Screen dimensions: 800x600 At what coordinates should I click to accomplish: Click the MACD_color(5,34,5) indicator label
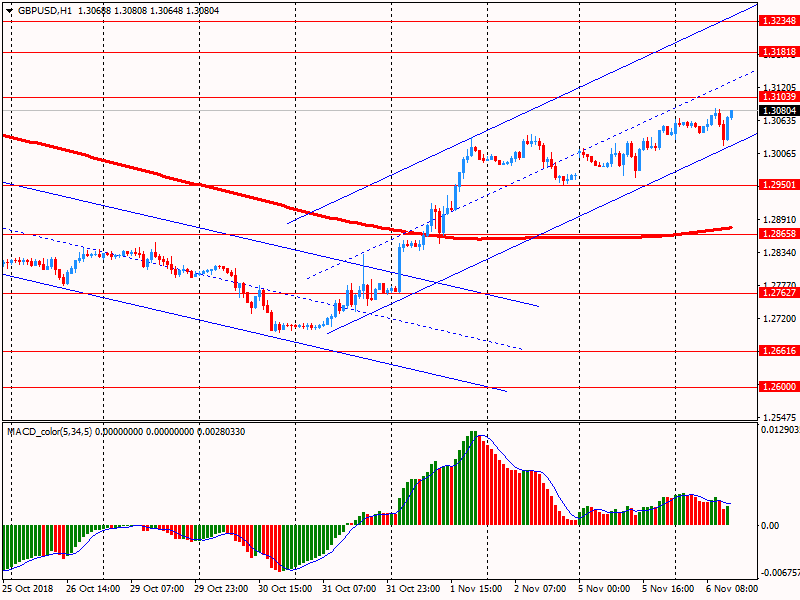(49, 432)
